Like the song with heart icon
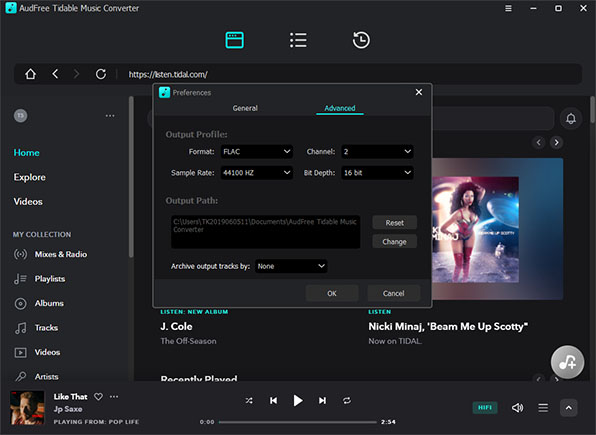The image size is (596, 435). 98,397
